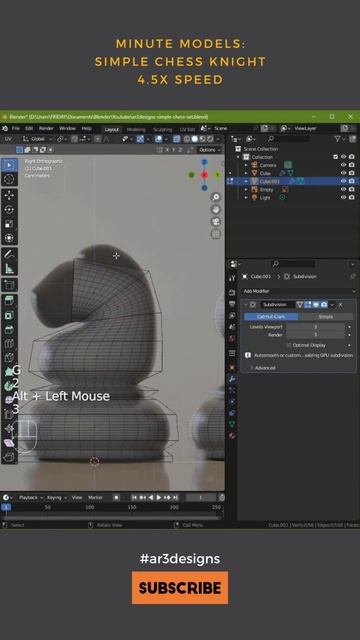Viewport: 360px width, 640px height.
Task: Click the zoom viewport gizmo icon
Action: click(x=216, y=198)
